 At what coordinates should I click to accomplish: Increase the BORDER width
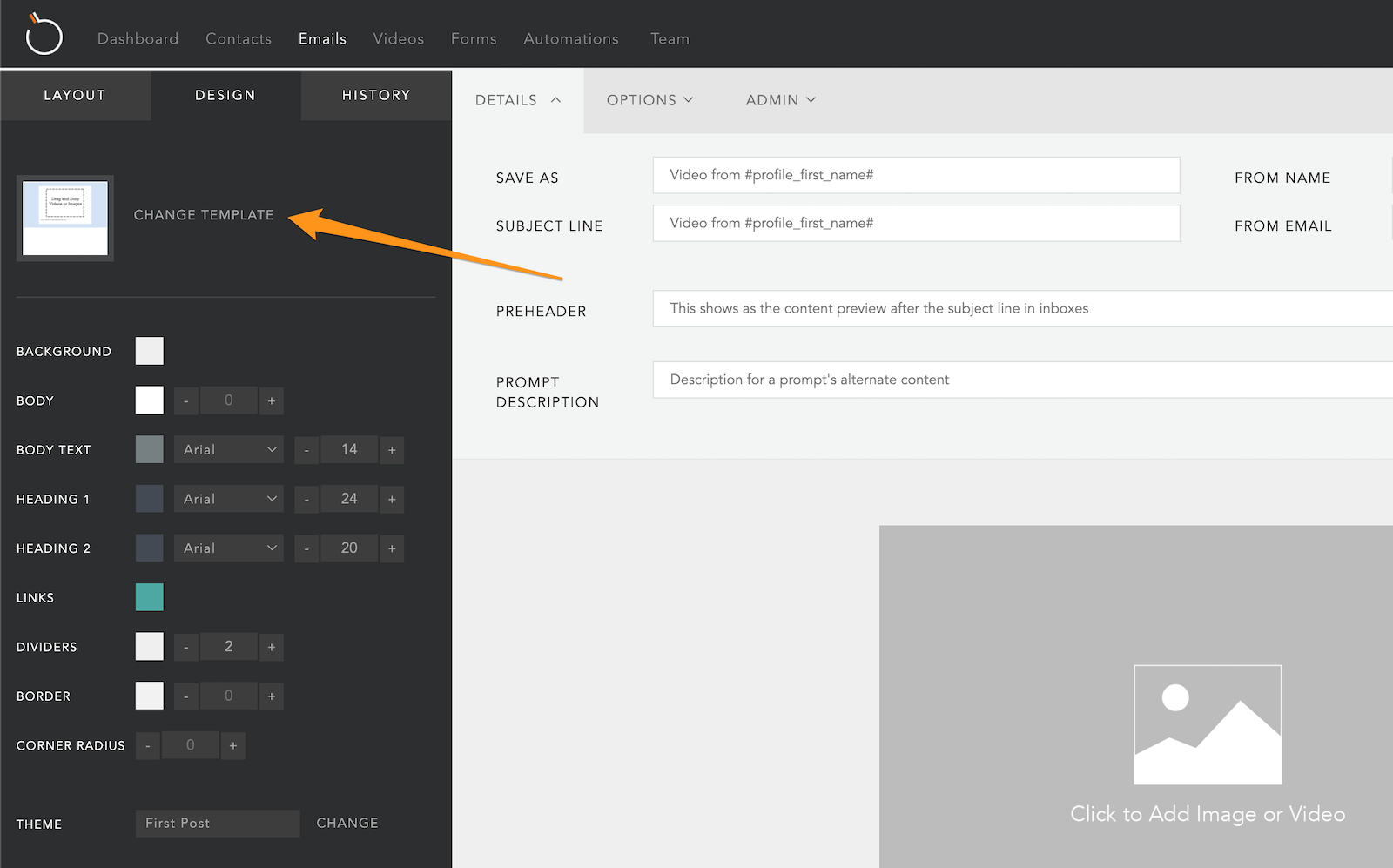(272, 696)
